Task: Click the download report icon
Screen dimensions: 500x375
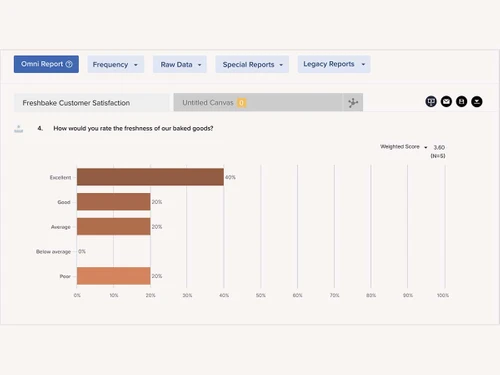Action: (x=477, y=101)
